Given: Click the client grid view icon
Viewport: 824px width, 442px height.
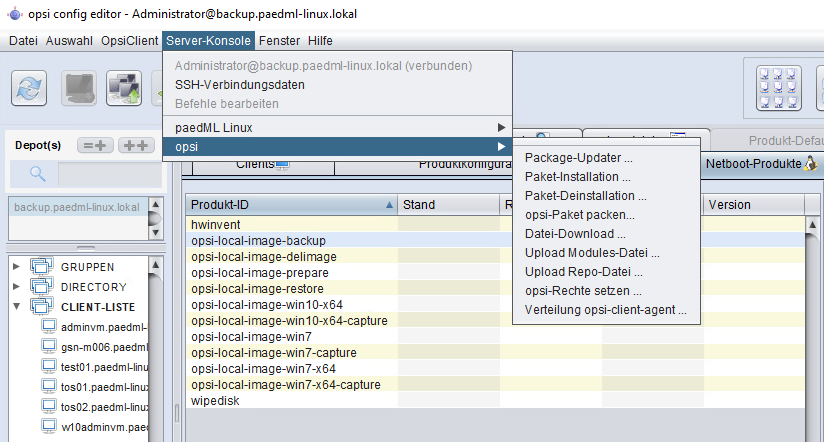Looking at the screenshot, I should 778,88.
